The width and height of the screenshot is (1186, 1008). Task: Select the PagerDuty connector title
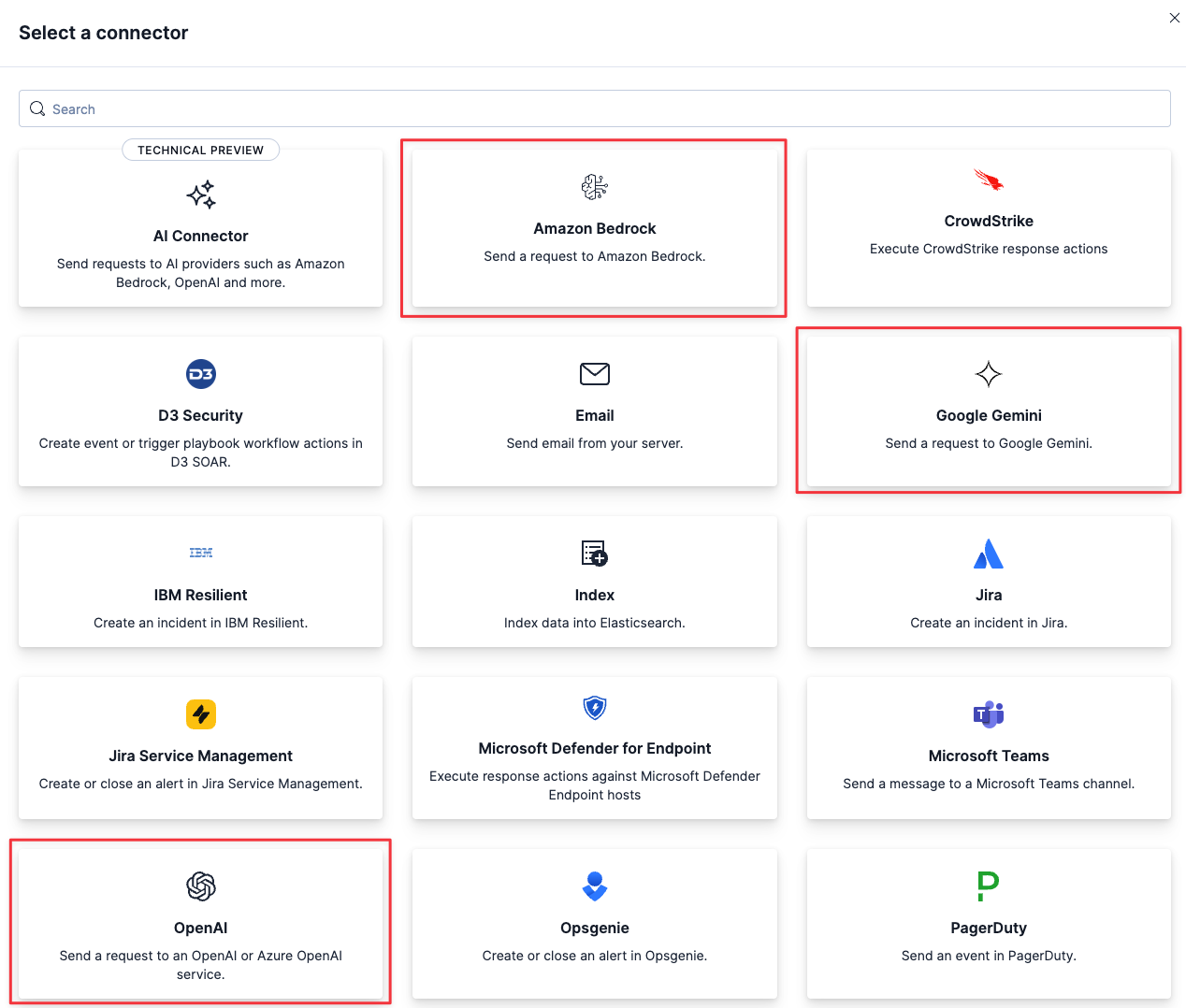point(989,928)
